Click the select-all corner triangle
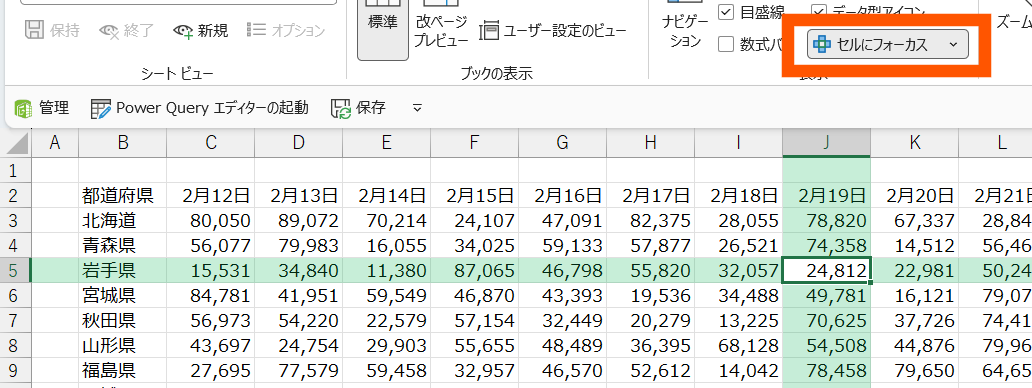Screen dimensions: 1032x388 16,143
